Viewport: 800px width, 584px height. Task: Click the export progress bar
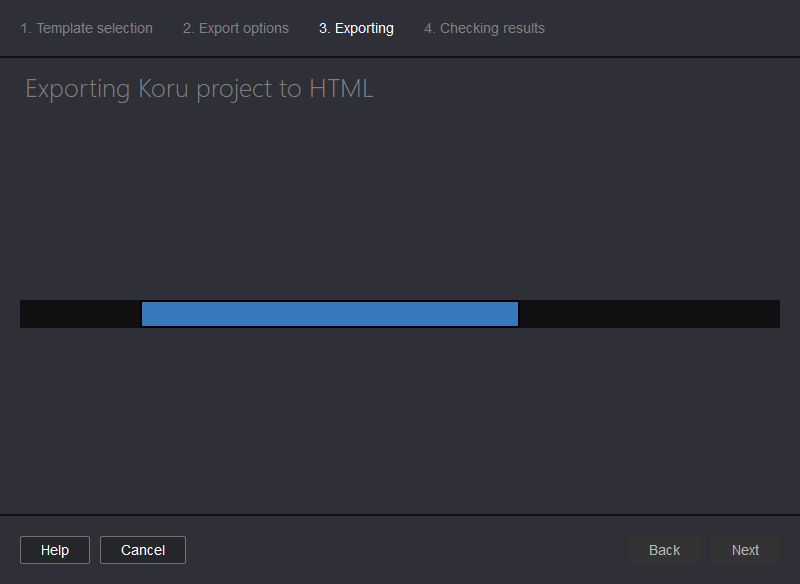click(400, 313)
